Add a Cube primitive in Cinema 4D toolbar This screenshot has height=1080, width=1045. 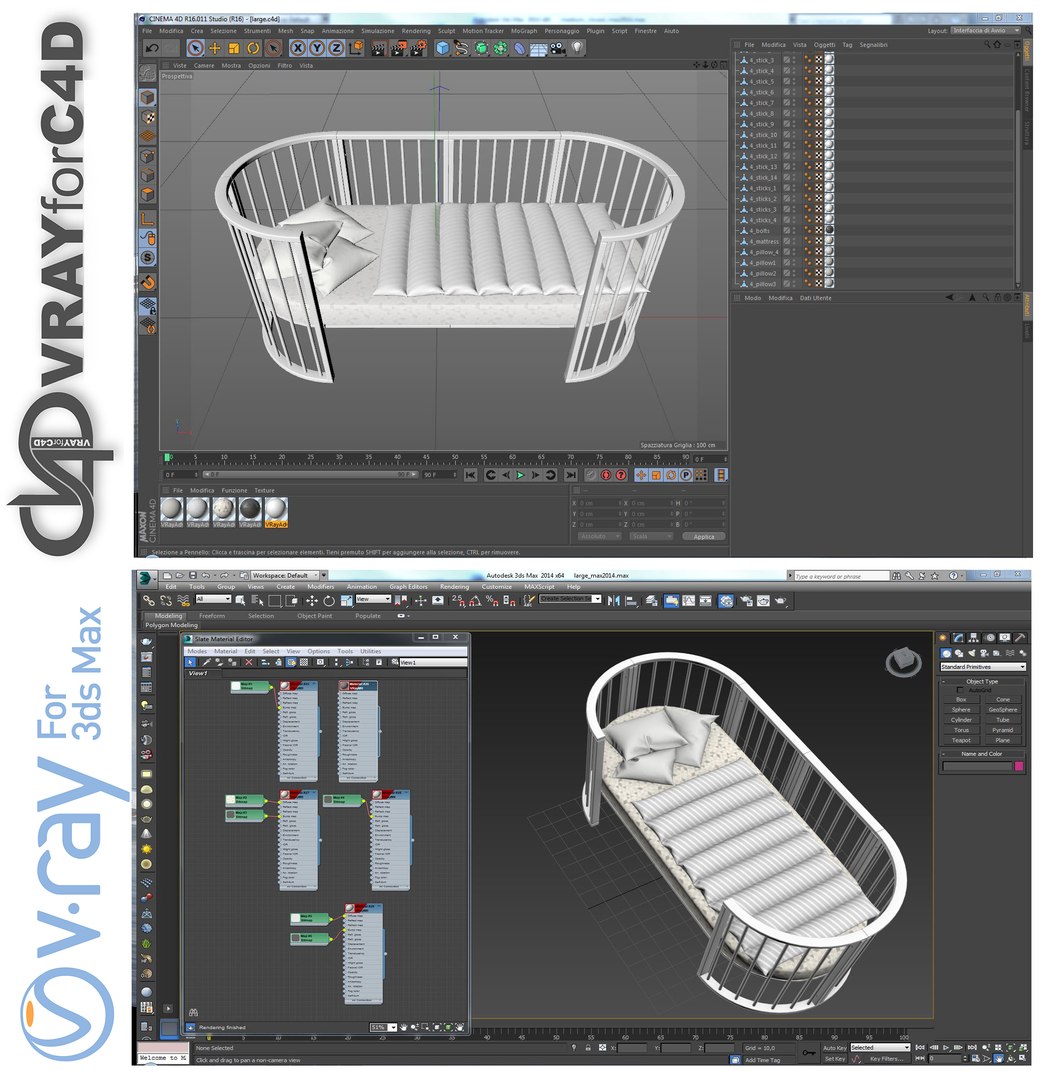click(442, 48)
